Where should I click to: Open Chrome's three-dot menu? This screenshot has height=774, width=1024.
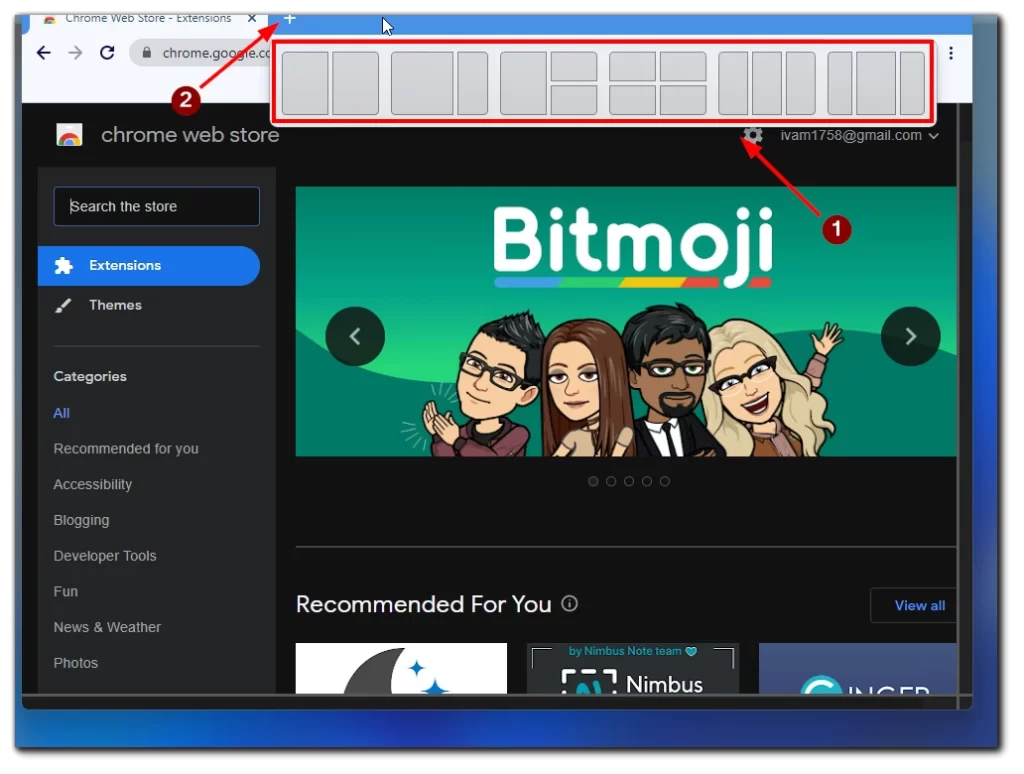point(951,53)
